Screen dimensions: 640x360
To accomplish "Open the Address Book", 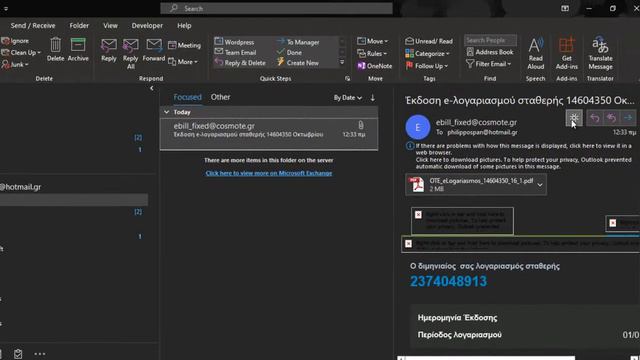I will (x=490, y=52).
